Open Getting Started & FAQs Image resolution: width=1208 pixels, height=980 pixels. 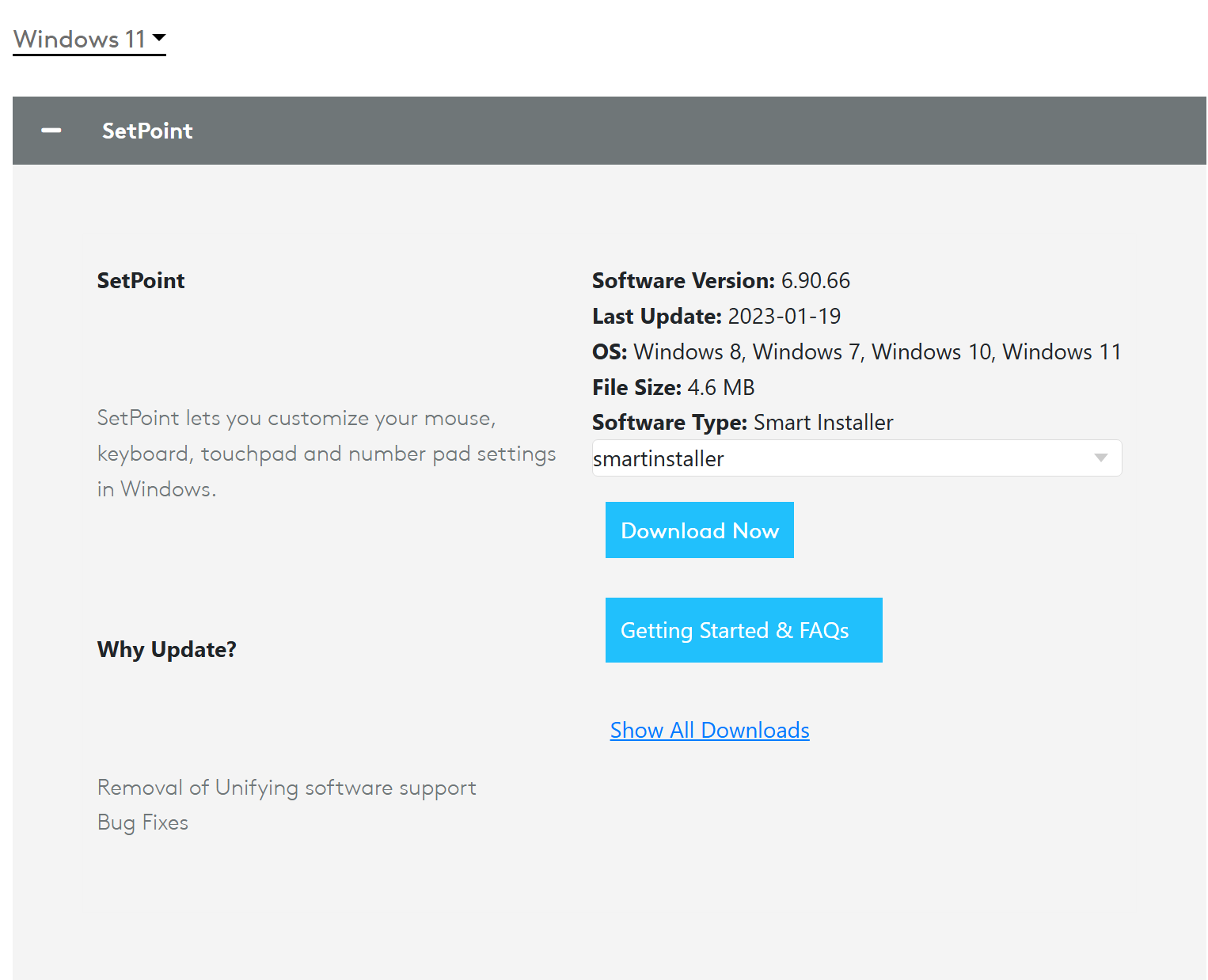(744, 630)
